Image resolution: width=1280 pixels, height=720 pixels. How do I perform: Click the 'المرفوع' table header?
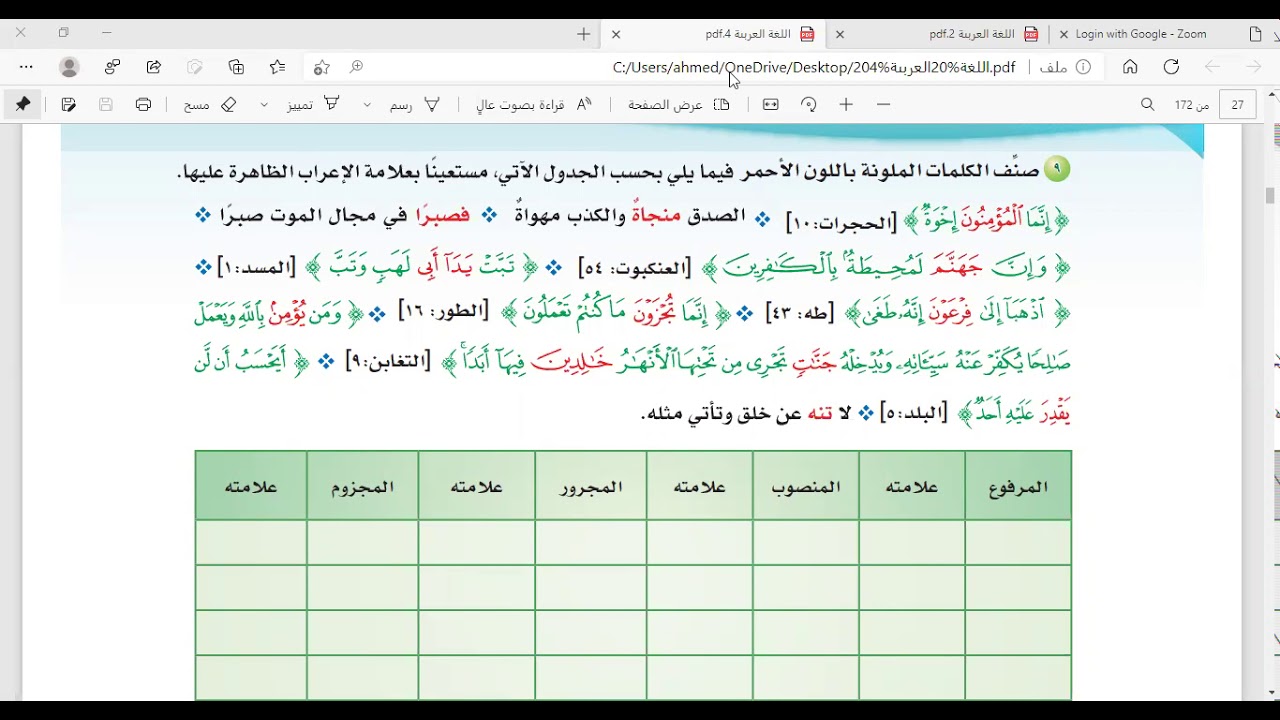click(x=1018, y=487)
